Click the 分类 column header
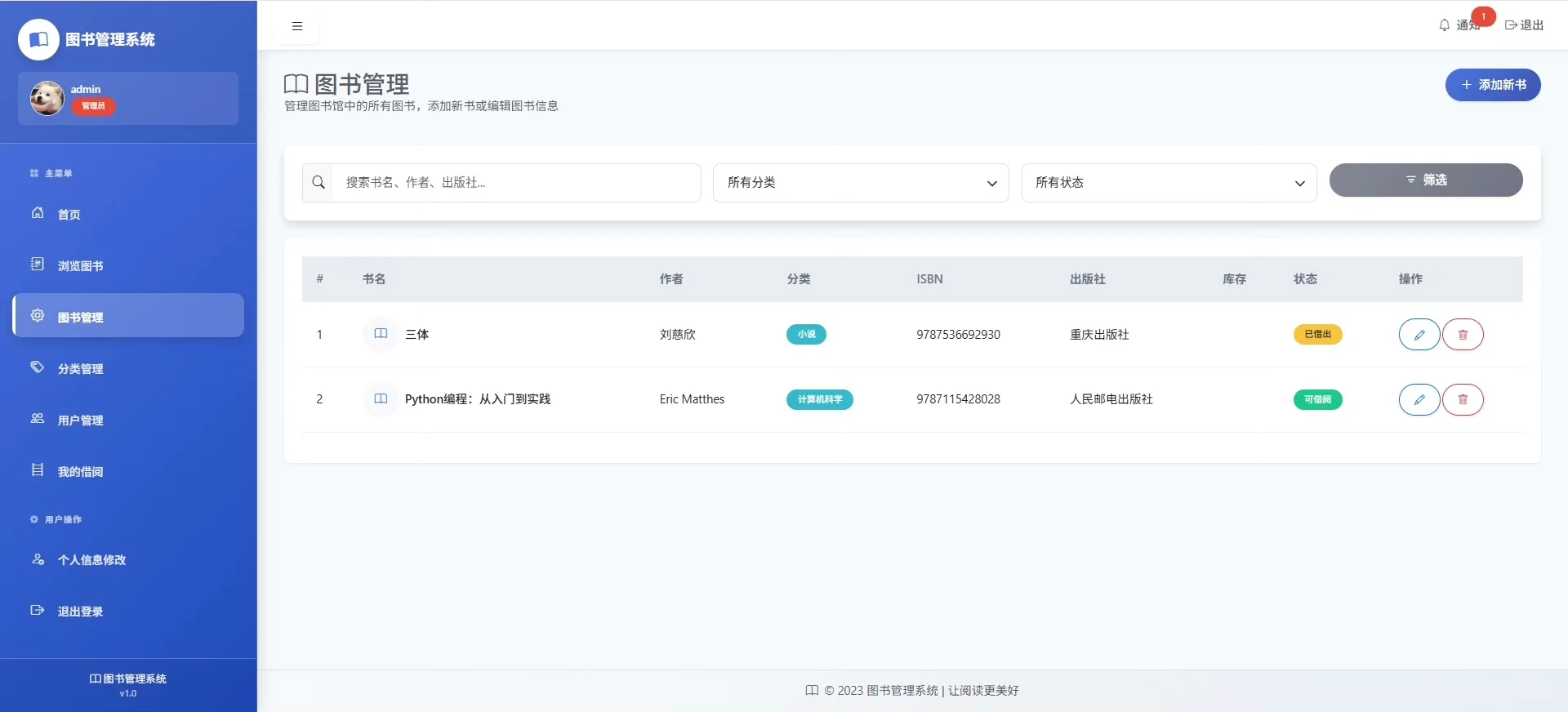The width and height of the screenshot is (1568, 712). (799, 279)
